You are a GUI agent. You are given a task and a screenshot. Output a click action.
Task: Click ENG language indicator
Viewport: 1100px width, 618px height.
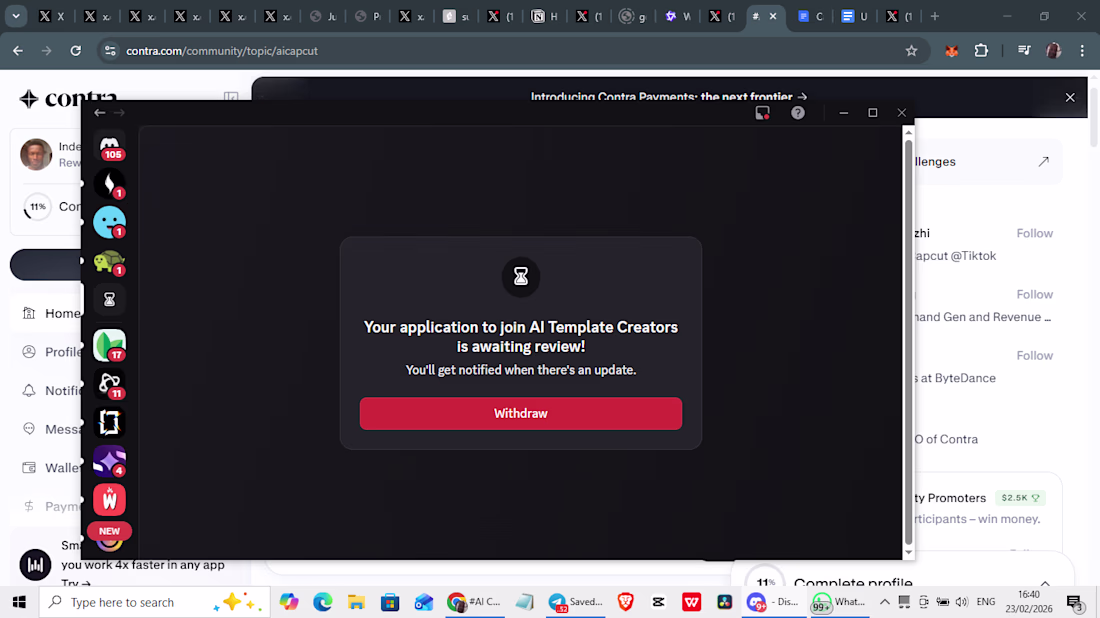tap(986, 602)
